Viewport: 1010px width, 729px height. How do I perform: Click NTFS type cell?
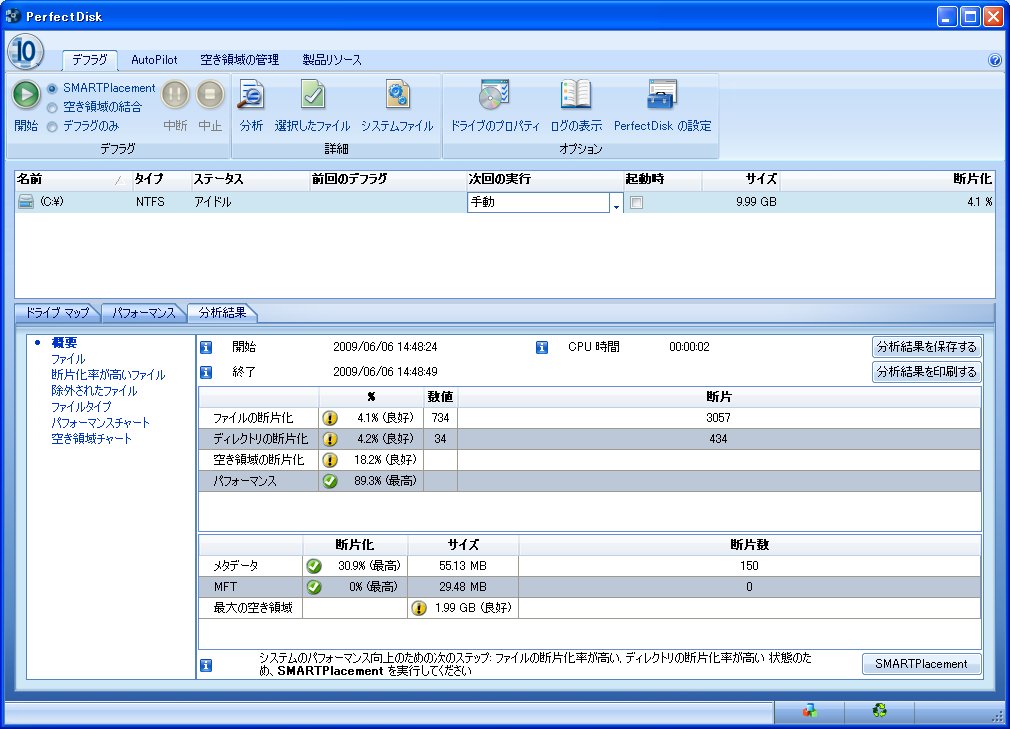(x=150, y=202)
